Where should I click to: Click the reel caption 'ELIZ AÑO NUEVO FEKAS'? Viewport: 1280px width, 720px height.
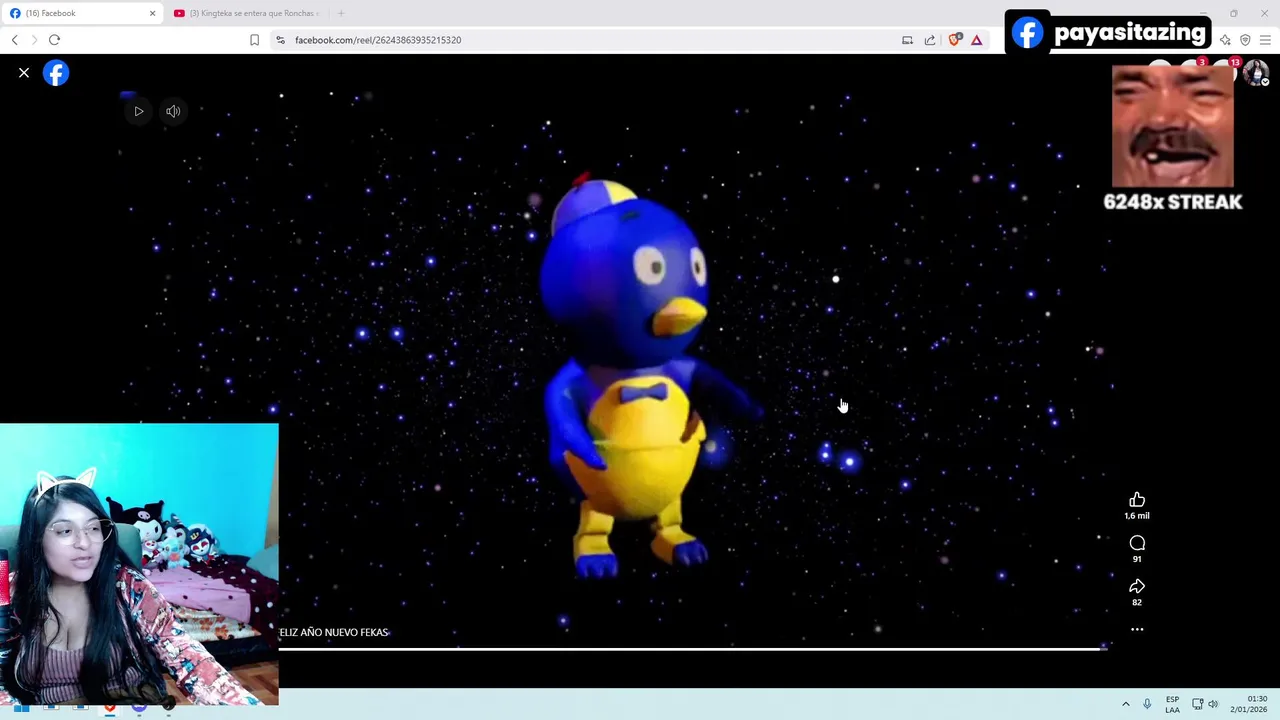334,632
